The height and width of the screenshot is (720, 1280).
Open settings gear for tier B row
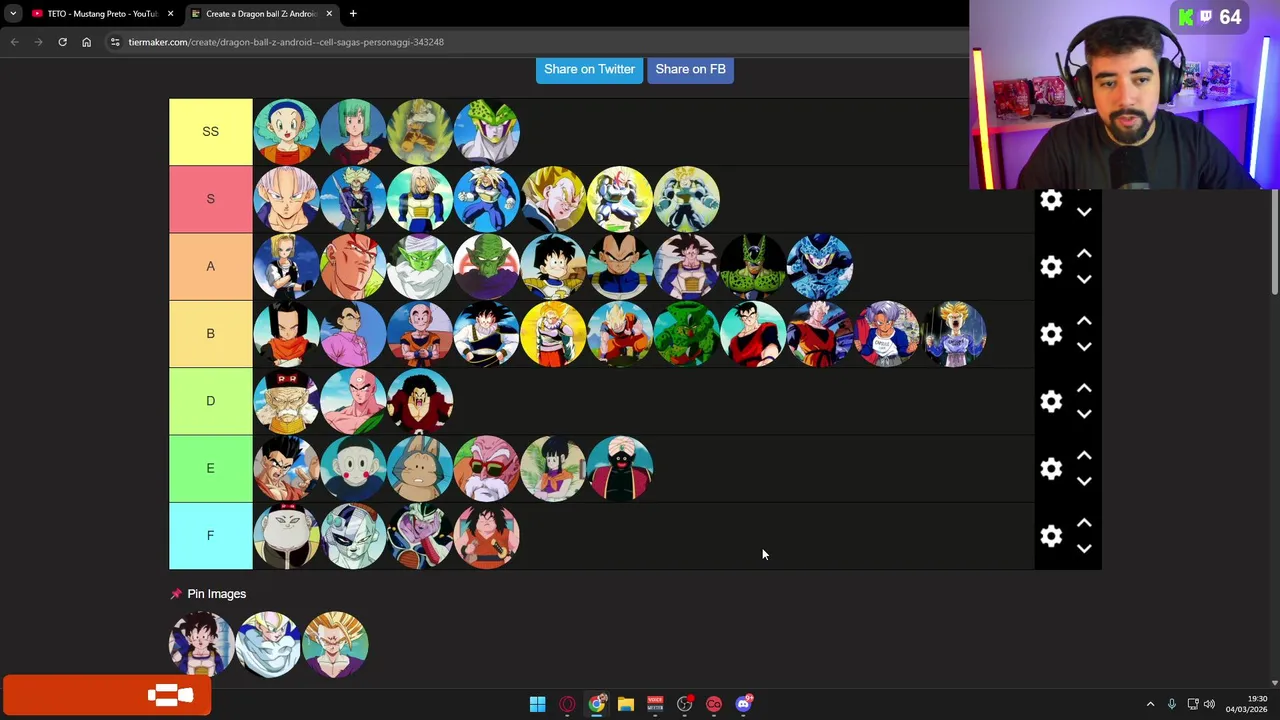pos(1051,334)
